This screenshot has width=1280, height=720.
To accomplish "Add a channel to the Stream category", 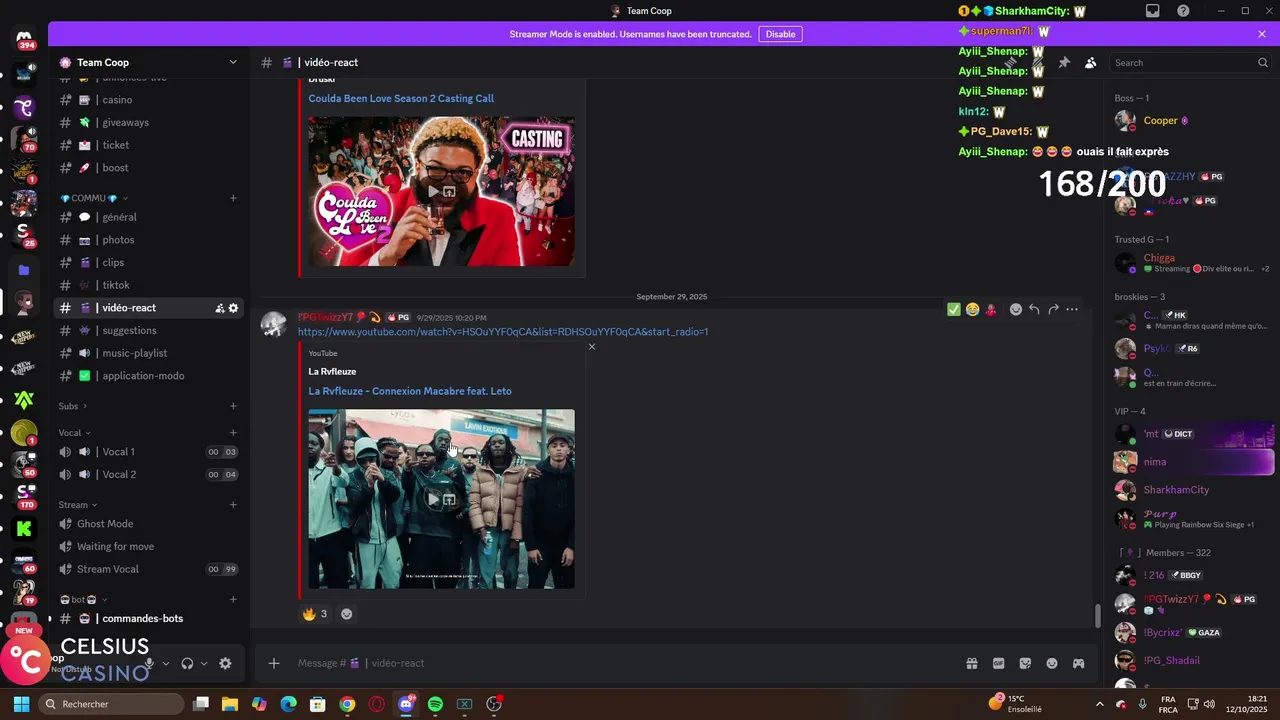I will tap(233, 505).
